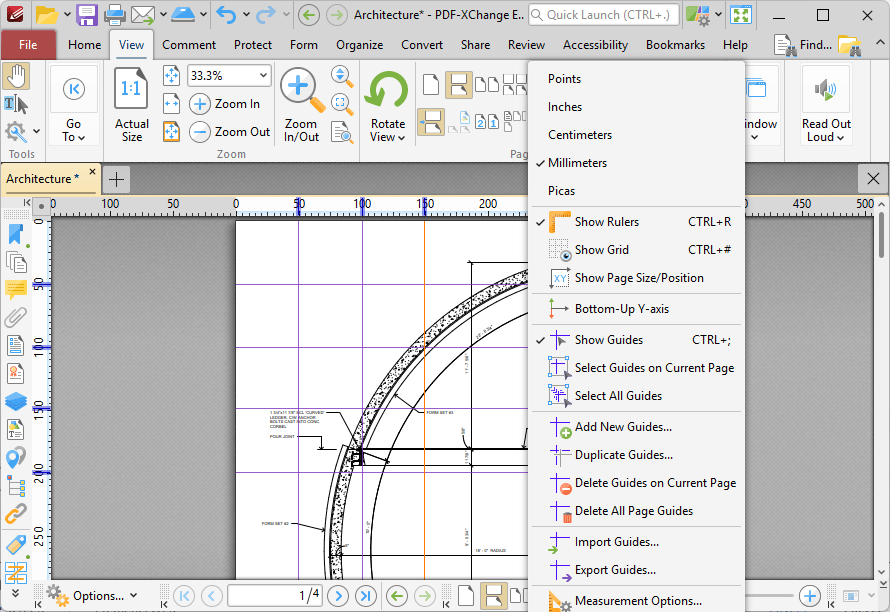The image size is (890, 612).
Task: Select the Hand tool
Action: [16, 77]
